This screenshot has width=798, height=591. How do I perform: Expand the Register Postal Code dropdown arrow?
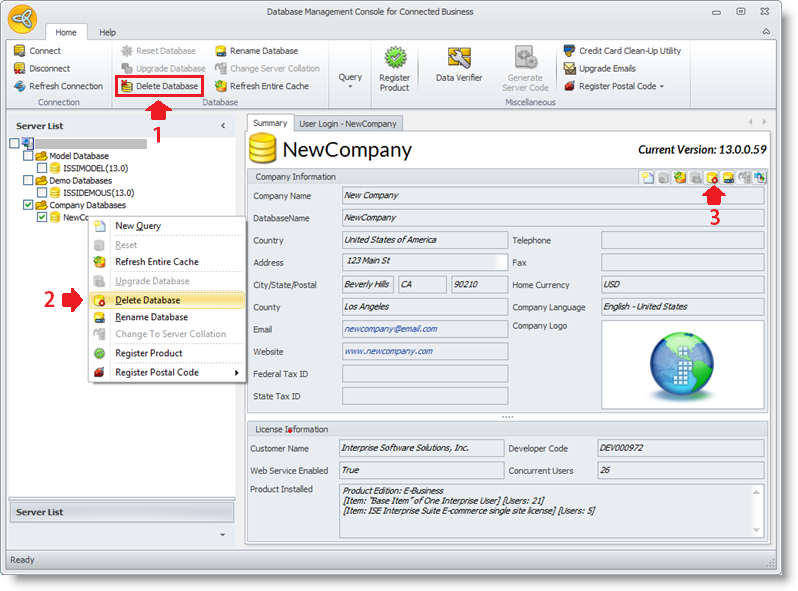tap(661, 87)
